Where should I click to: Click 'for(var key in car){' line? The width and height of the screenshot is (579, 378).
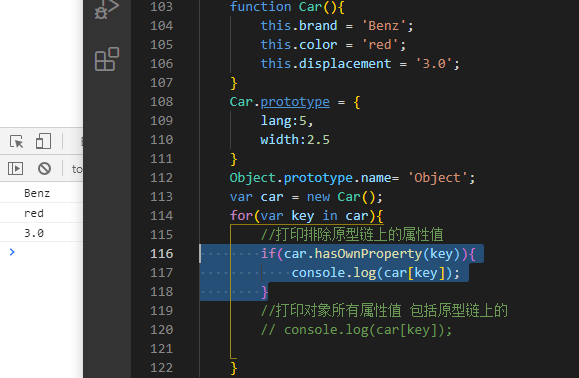tap(306, 216)
